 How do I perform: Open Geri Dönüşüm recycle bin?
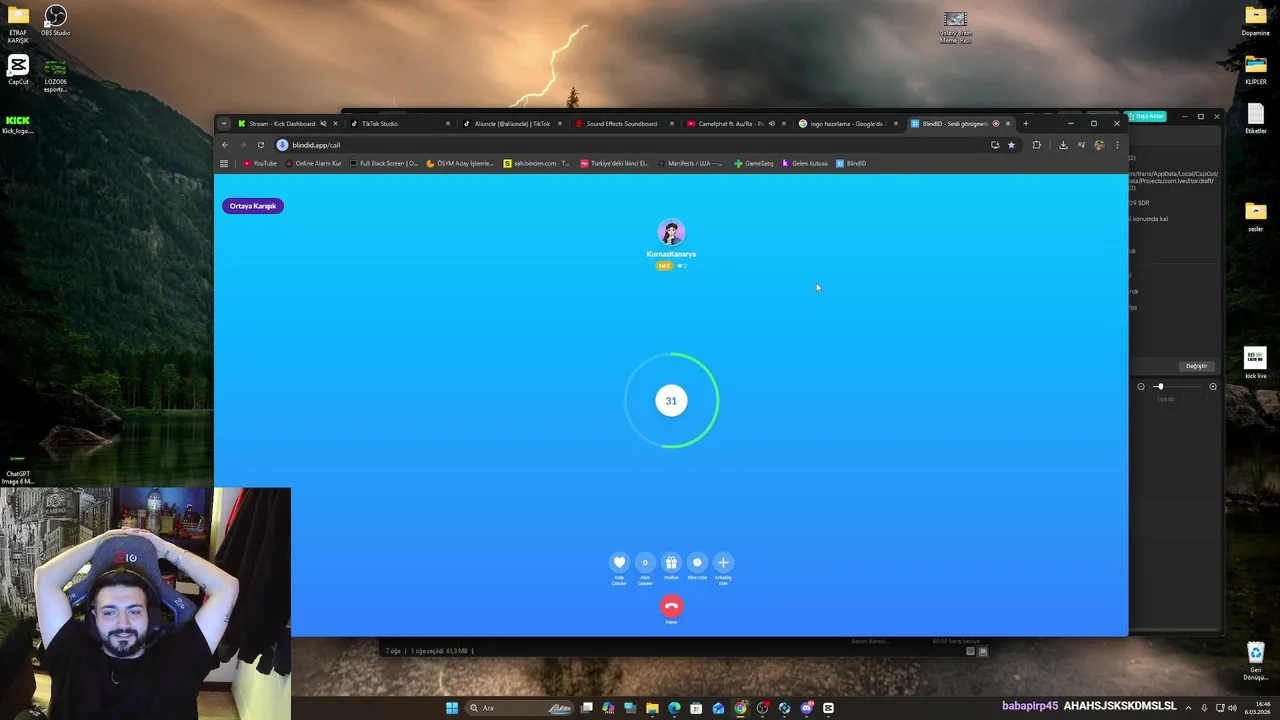coord(1255,662)
